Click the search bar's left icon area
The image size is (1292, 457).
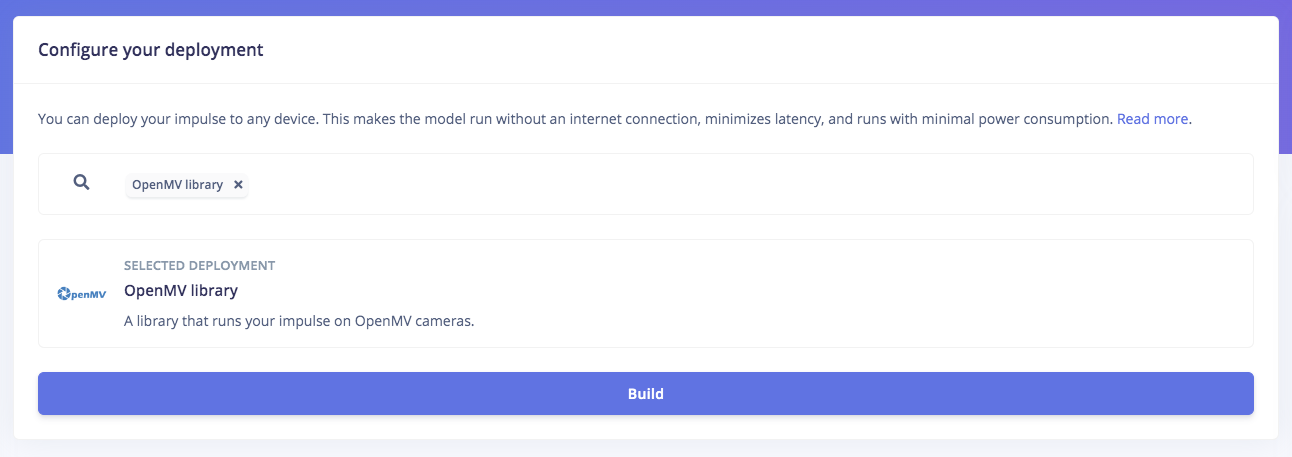[82, 184]
